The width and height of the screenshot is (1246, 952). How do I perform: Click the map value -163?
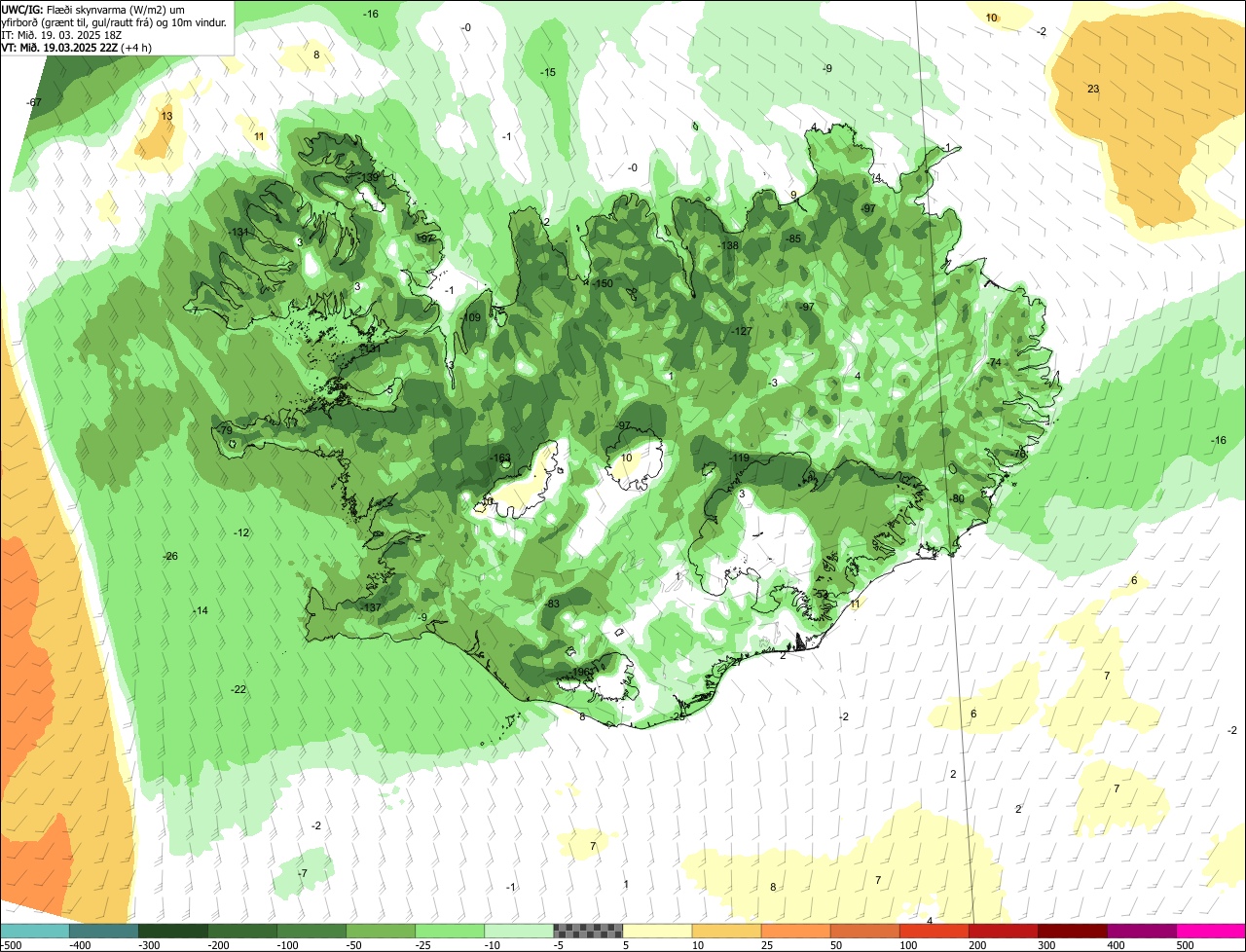(499, 458)
